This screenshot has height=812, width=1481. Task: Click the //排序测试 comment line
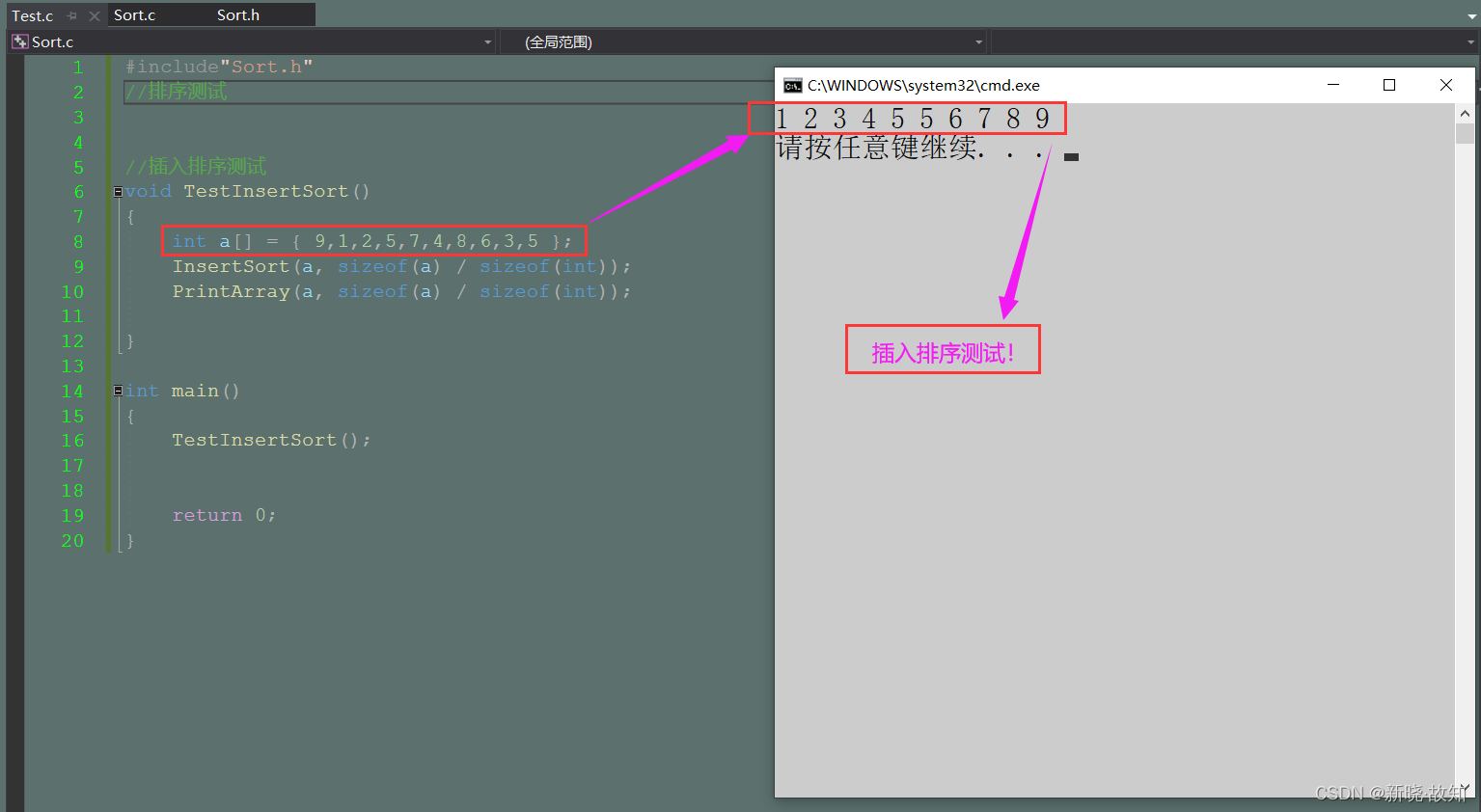[x=177, y=92]
